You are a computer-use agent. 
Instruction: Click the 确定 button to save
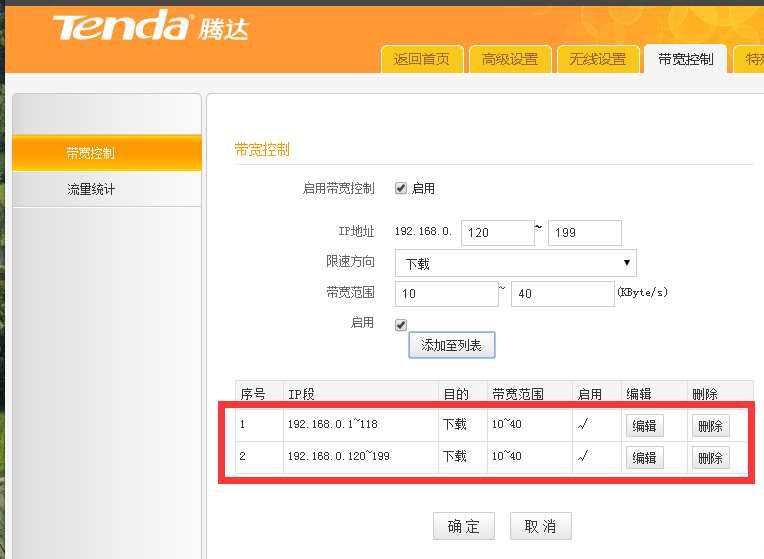(x=464, y=527)
